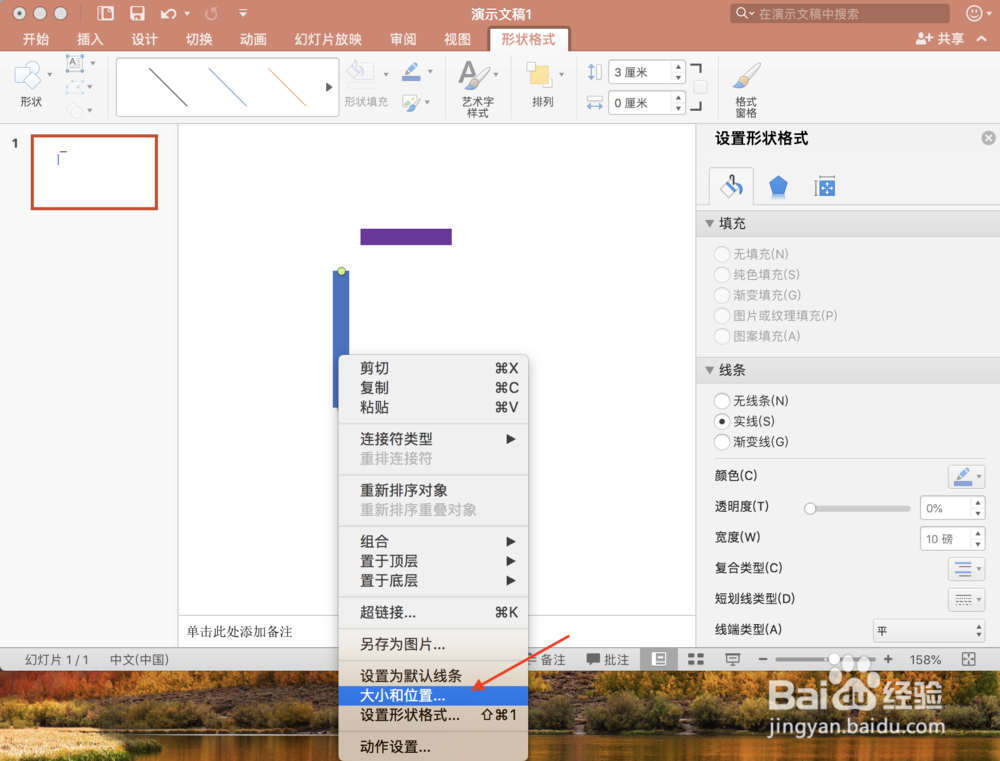1000x761 pixels.
Task: Toggle the sidebar layout icon in title bar
Action: [105, 13]
